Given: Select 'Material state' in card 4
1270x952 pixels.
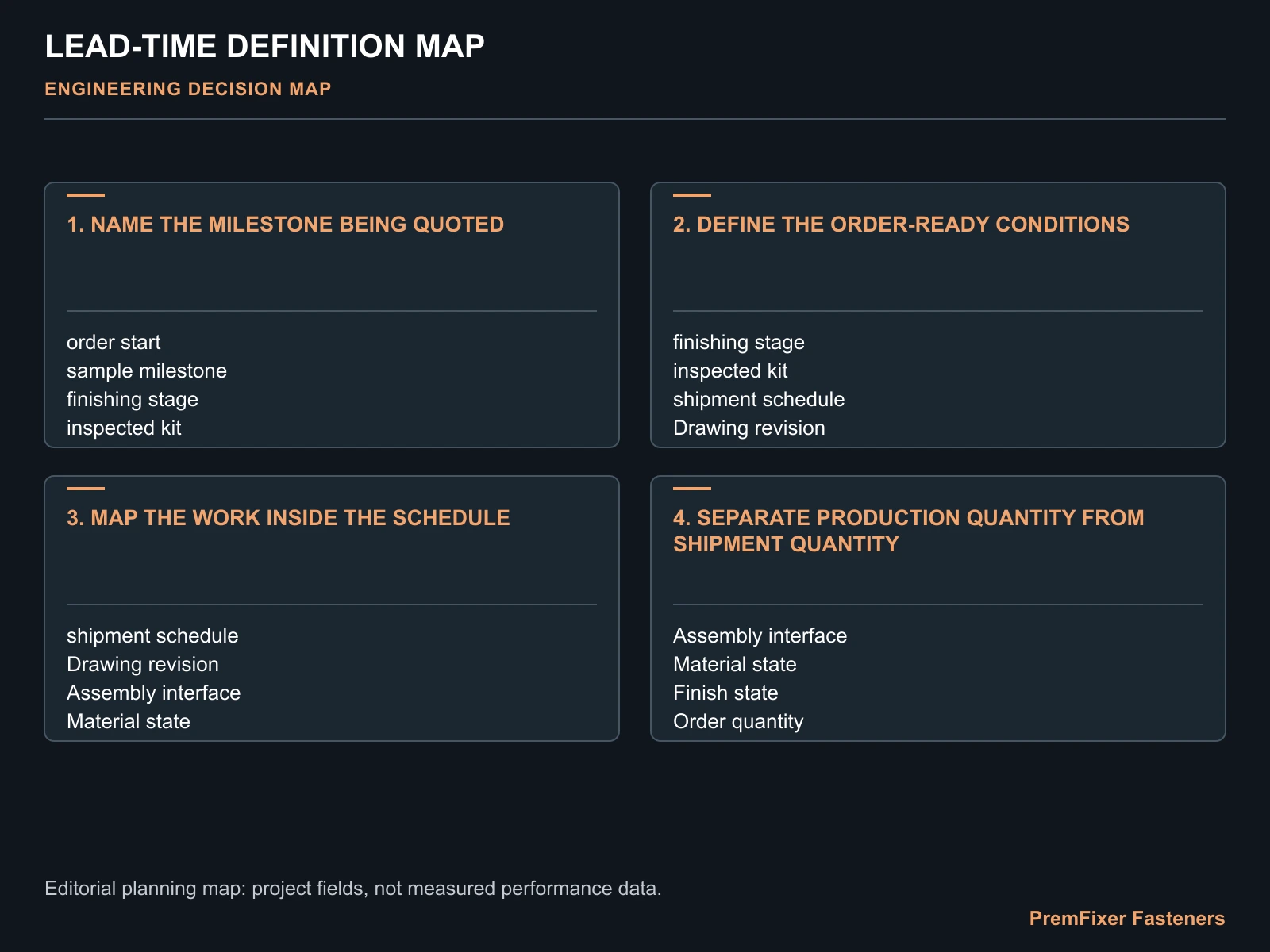Looking at the screenshot, I should (x=735, y=664).
